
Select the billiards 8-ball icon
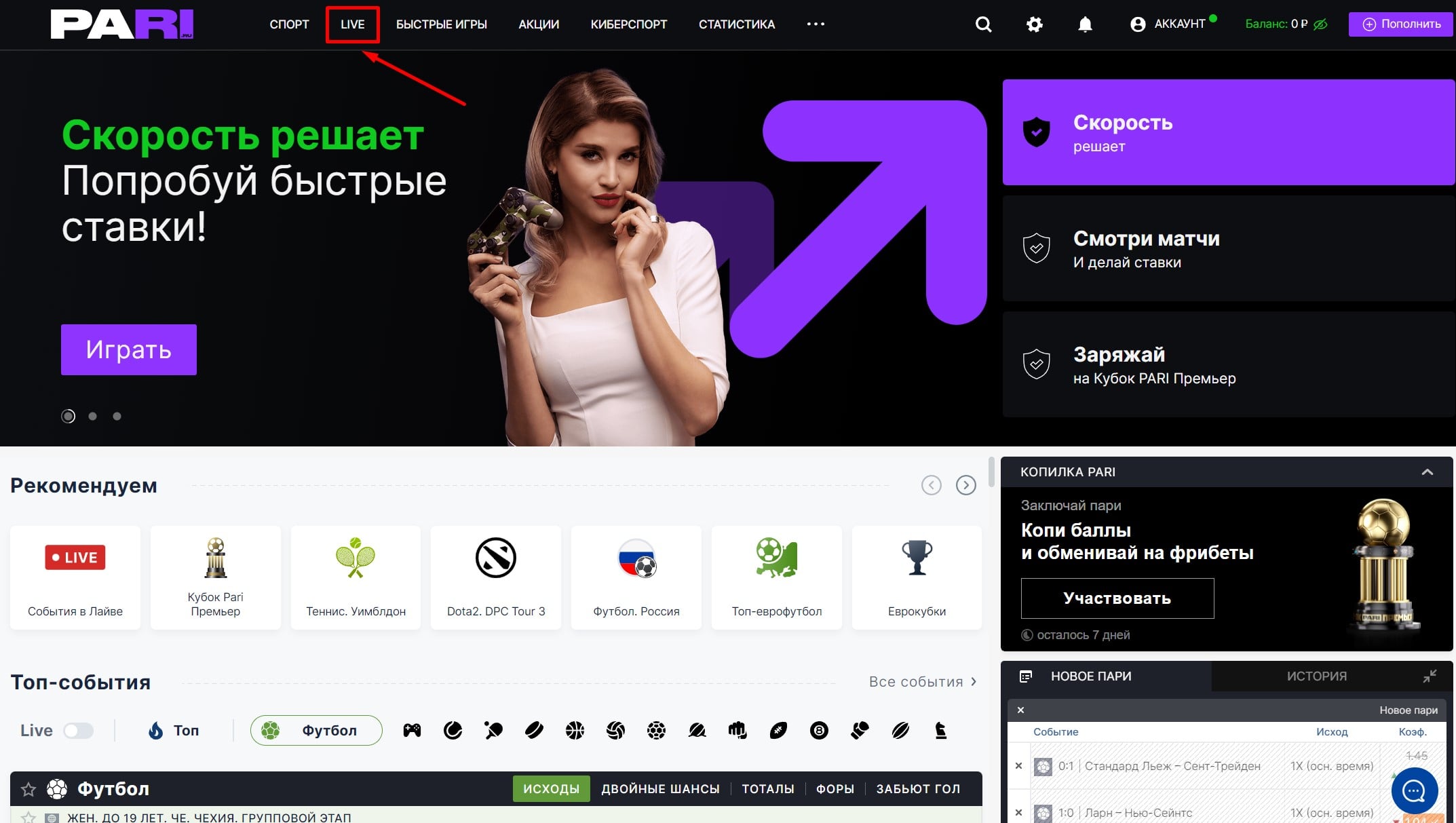819,730
